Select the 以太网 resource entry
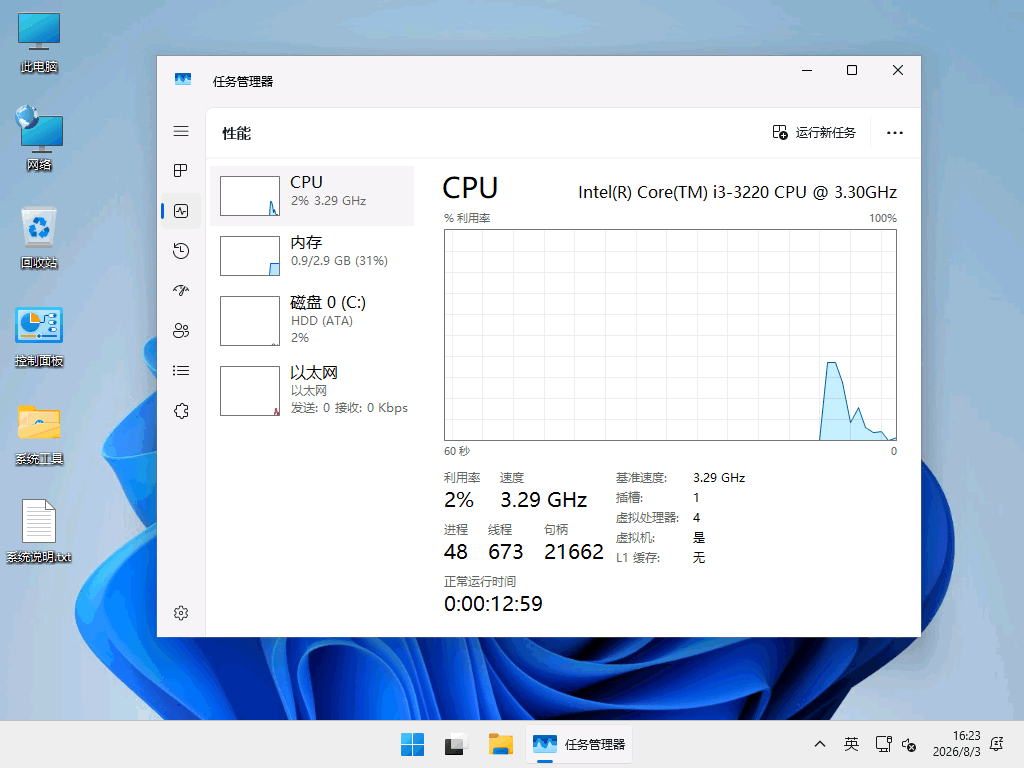 pyautogui.click(x=312, y=391)
